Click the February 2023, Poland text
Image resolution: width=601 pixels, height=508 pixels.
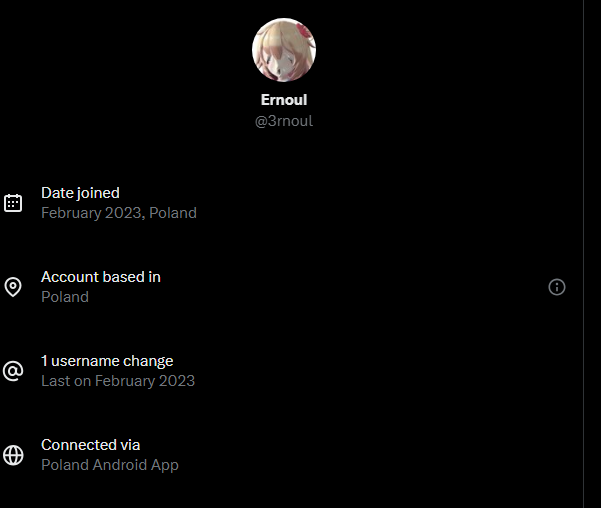[118, 213]
